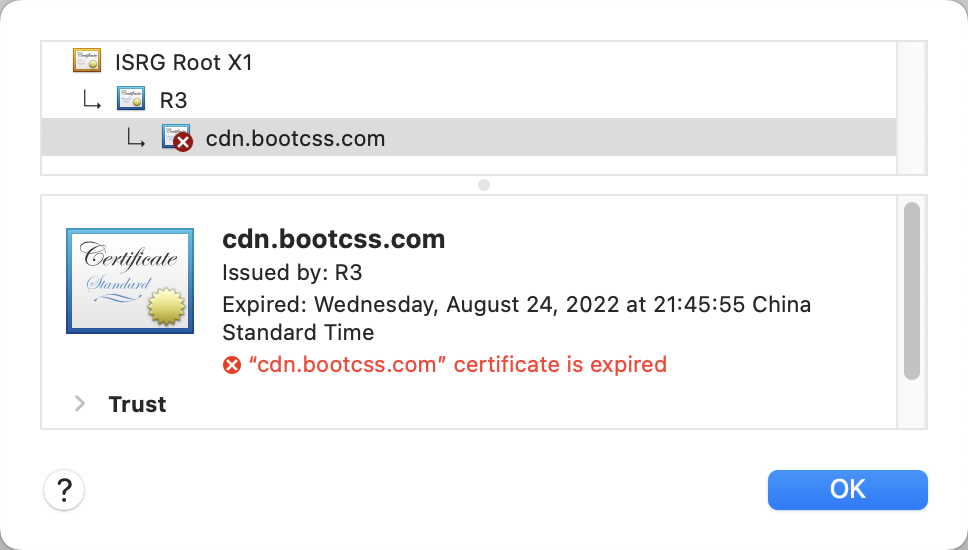This screenshot has width=968, height=550.
Task: Expand the Trust disclosure triangle
Action: click(79, 404)
